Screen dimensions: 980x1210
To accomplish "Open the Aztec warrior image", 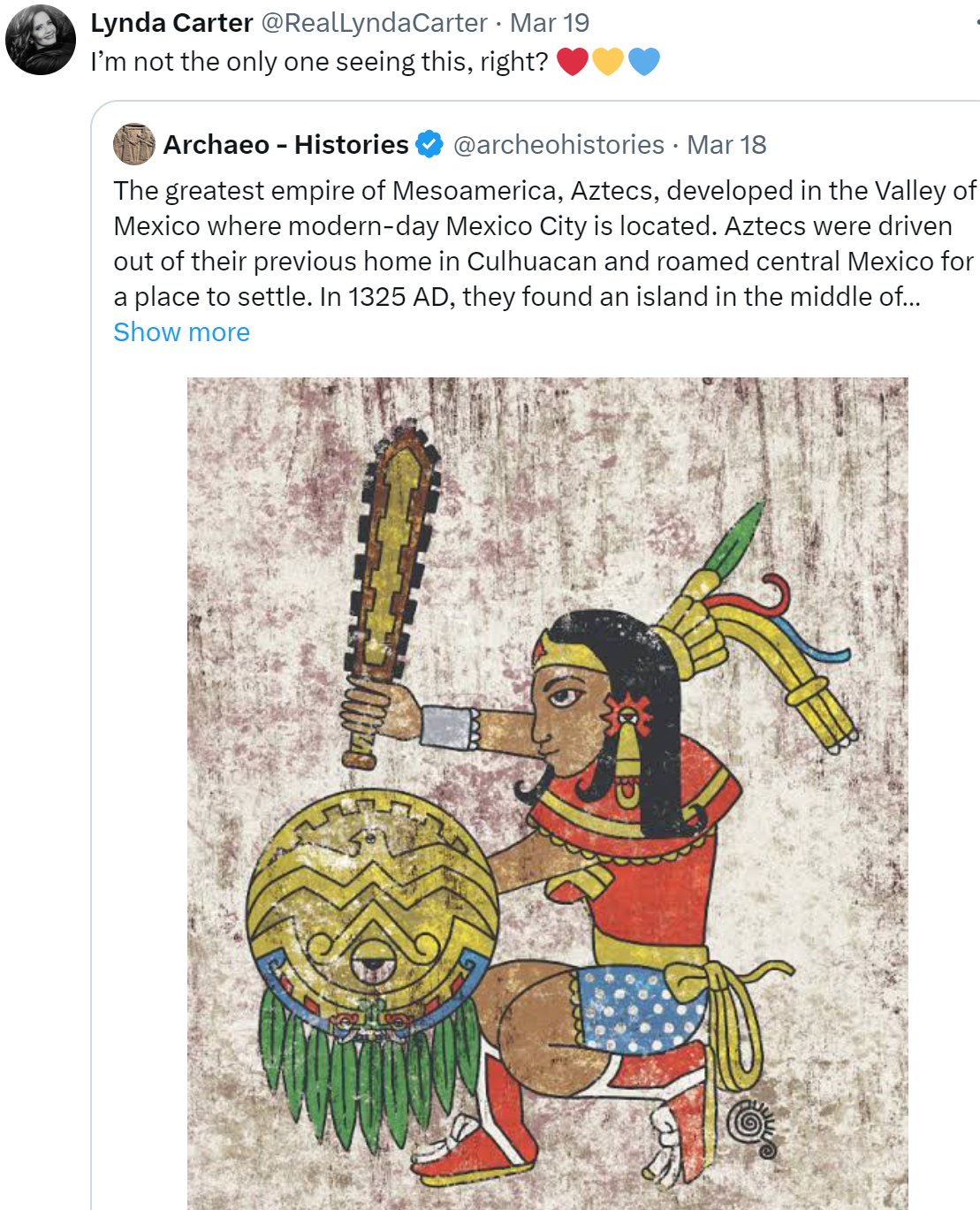I will point(547,793).
